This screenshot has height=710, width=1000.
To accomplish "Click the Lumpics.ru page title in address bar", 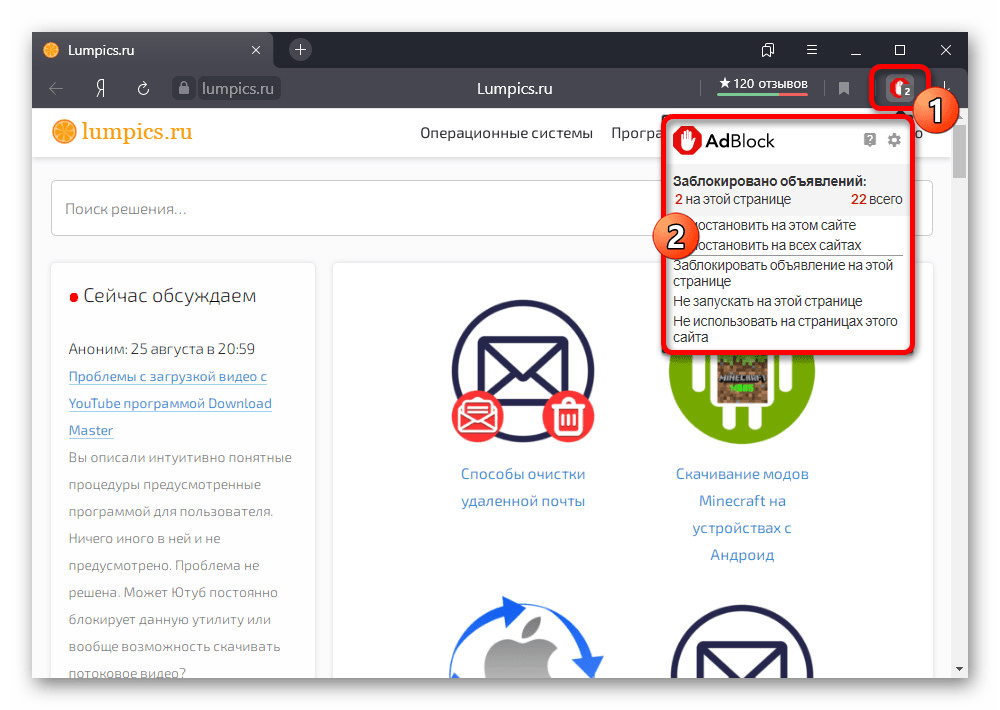I will [x=514, y=89].
